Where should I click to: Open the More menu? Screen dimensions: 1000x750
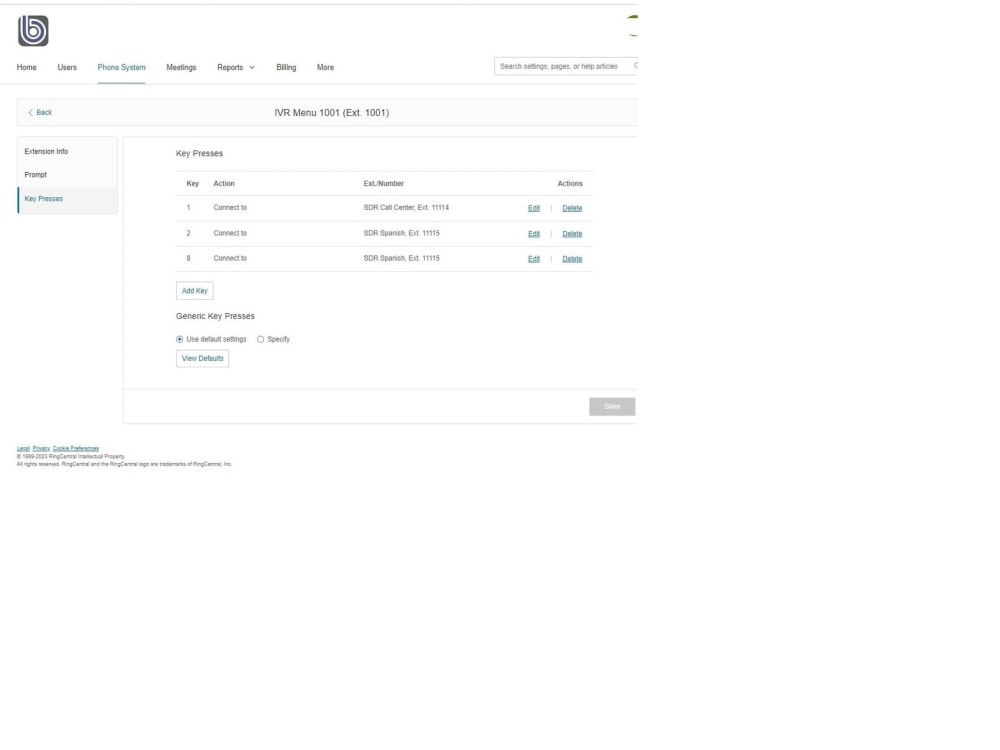click(325, 67)
